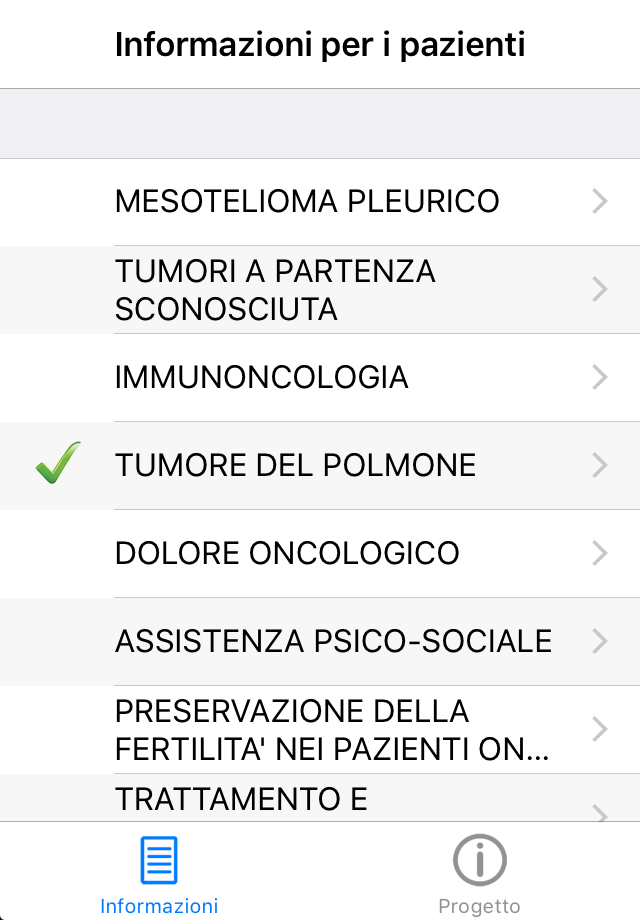Switch to the Progetto tab label
640x920 pixels.
coord(479,906)
